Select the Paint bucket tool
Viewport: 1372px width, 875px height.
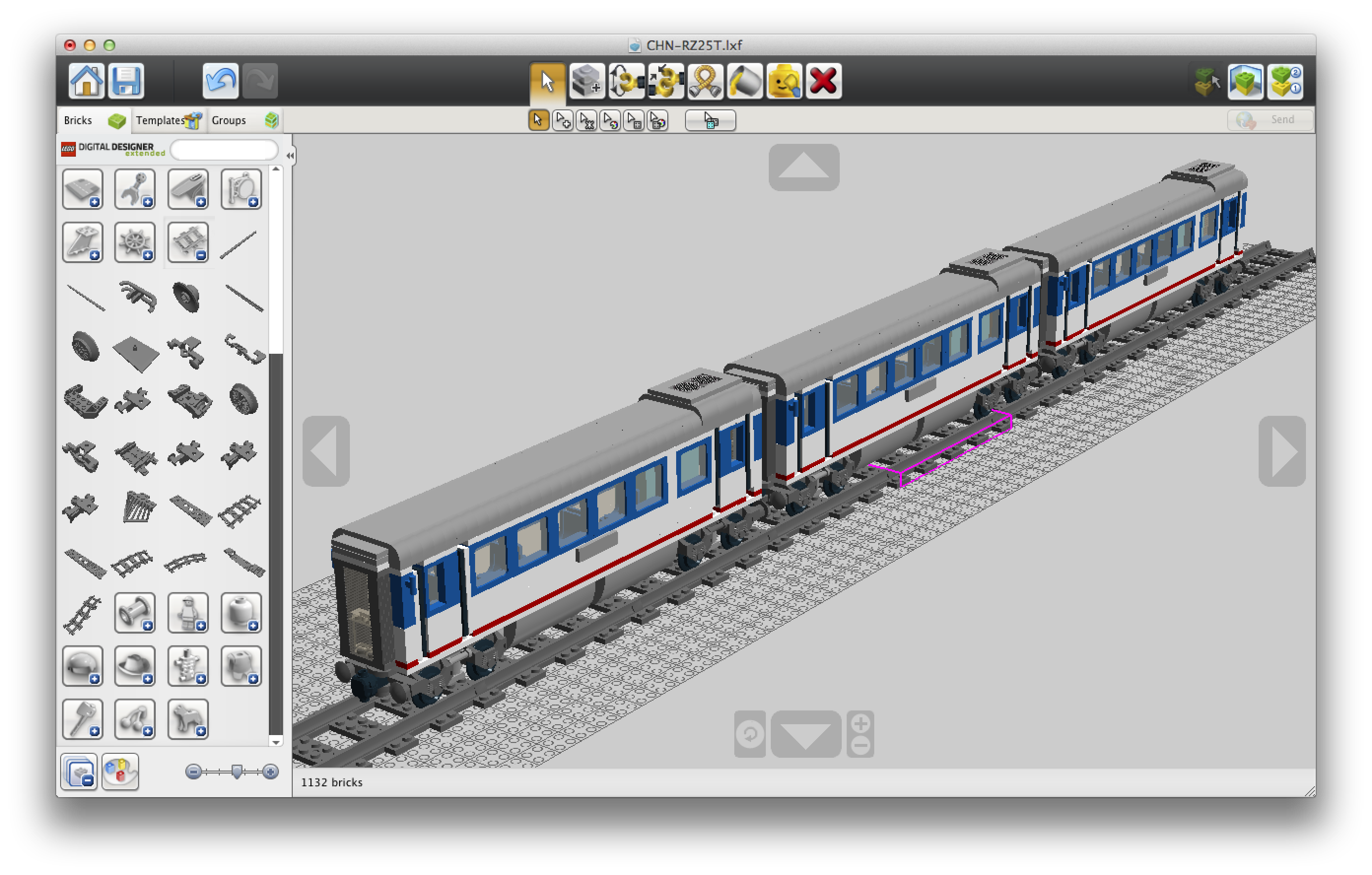745,81
